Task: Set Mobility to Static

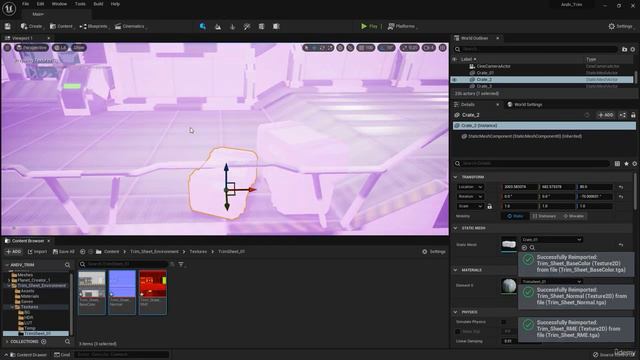Action: coord(515,216)
